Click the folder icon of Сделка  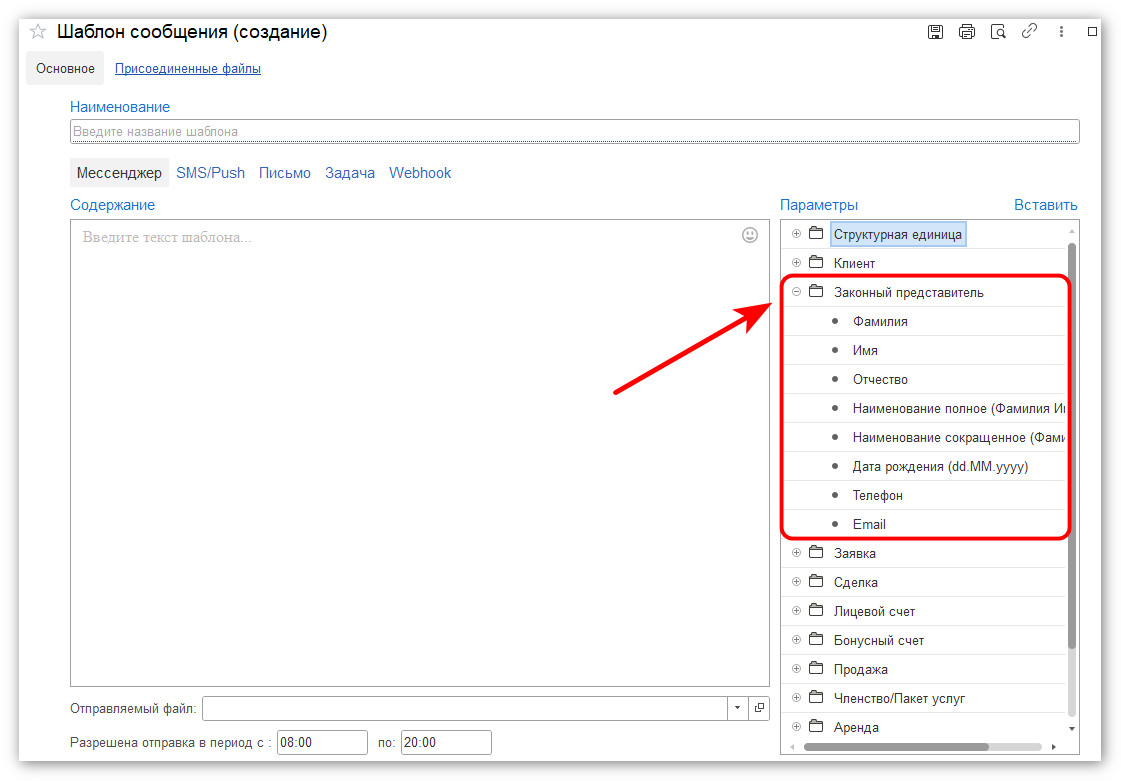click(x=816, y=581)
